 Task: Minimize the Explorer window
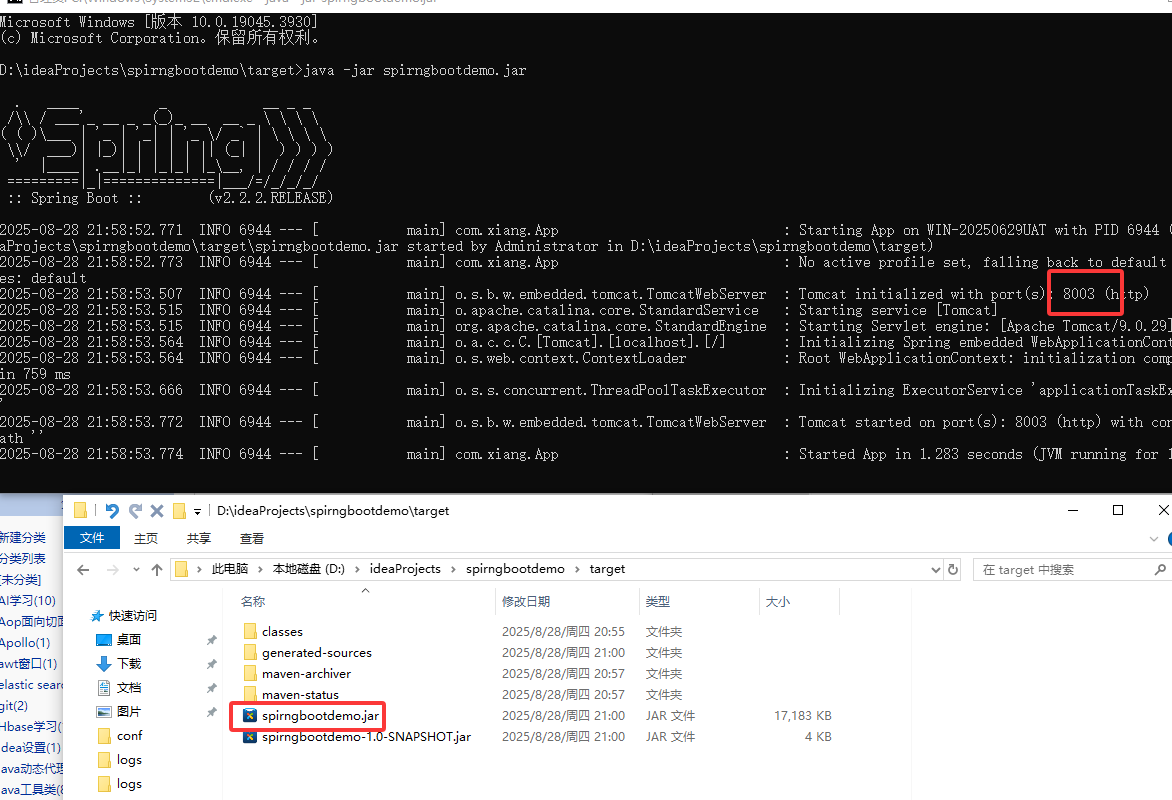[1073, 510]
